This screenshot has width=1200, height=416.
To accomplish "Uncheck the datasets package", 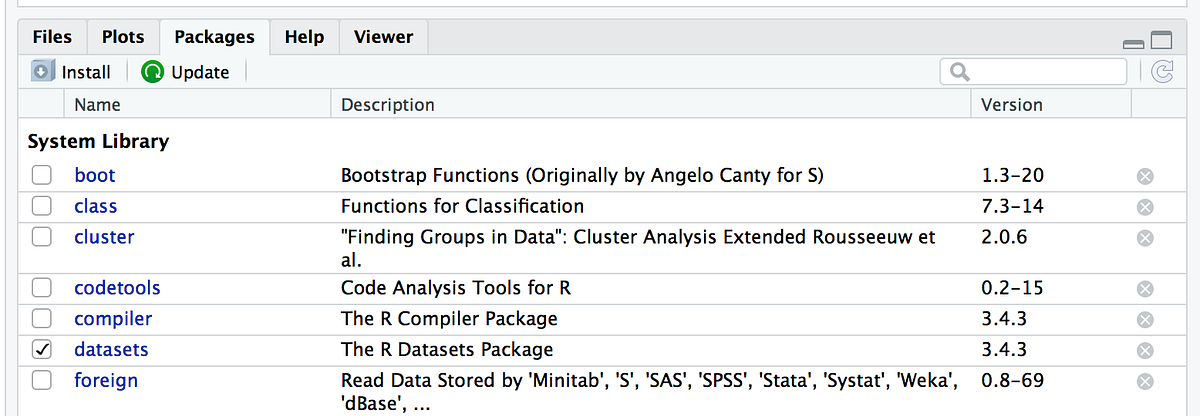I will [42, 350].
